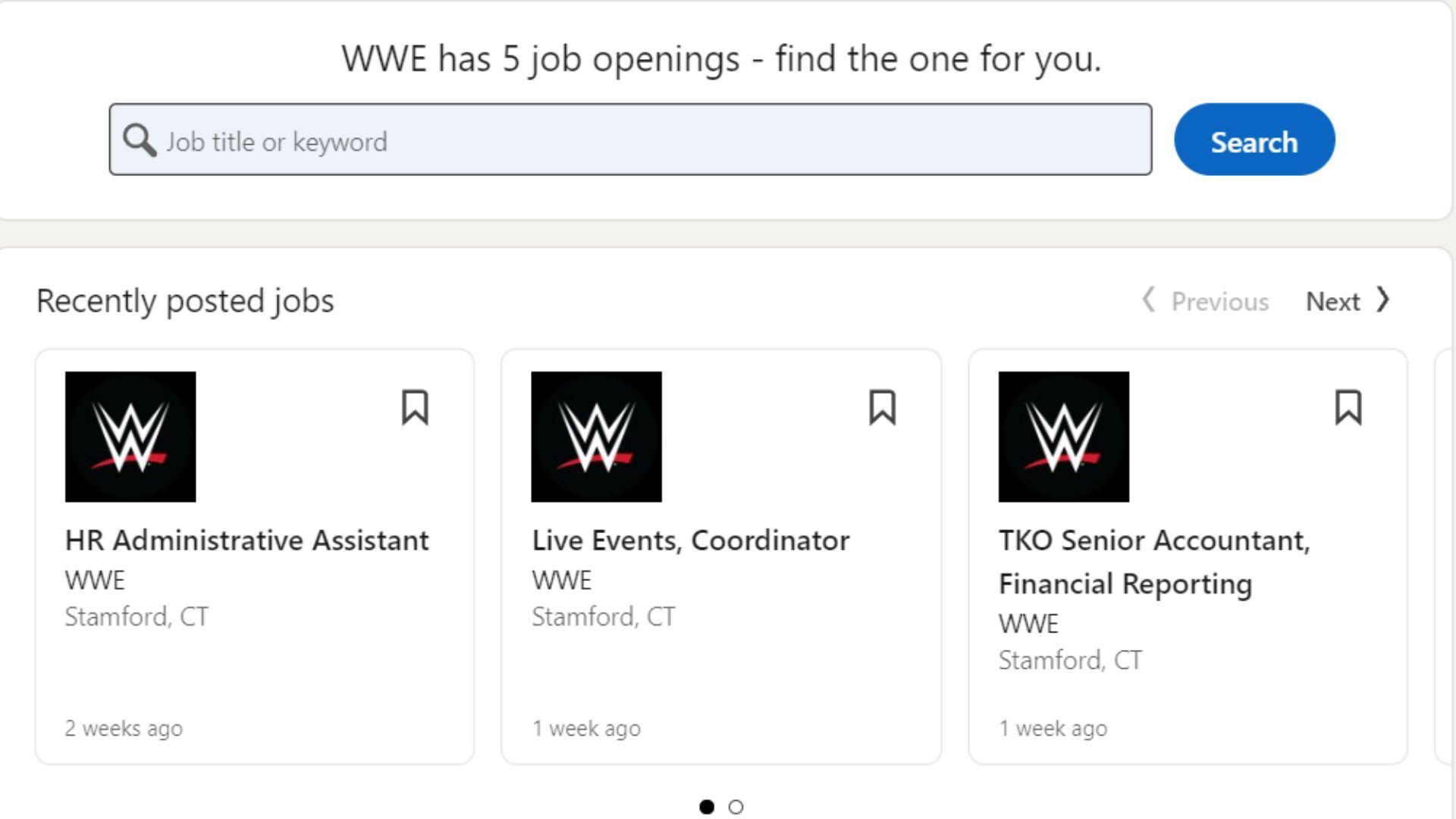The height and width of the screenshot is (819, 1456).
Task: Open the Live Events, Coordinator job listing
Action: [x=691, y=540]
